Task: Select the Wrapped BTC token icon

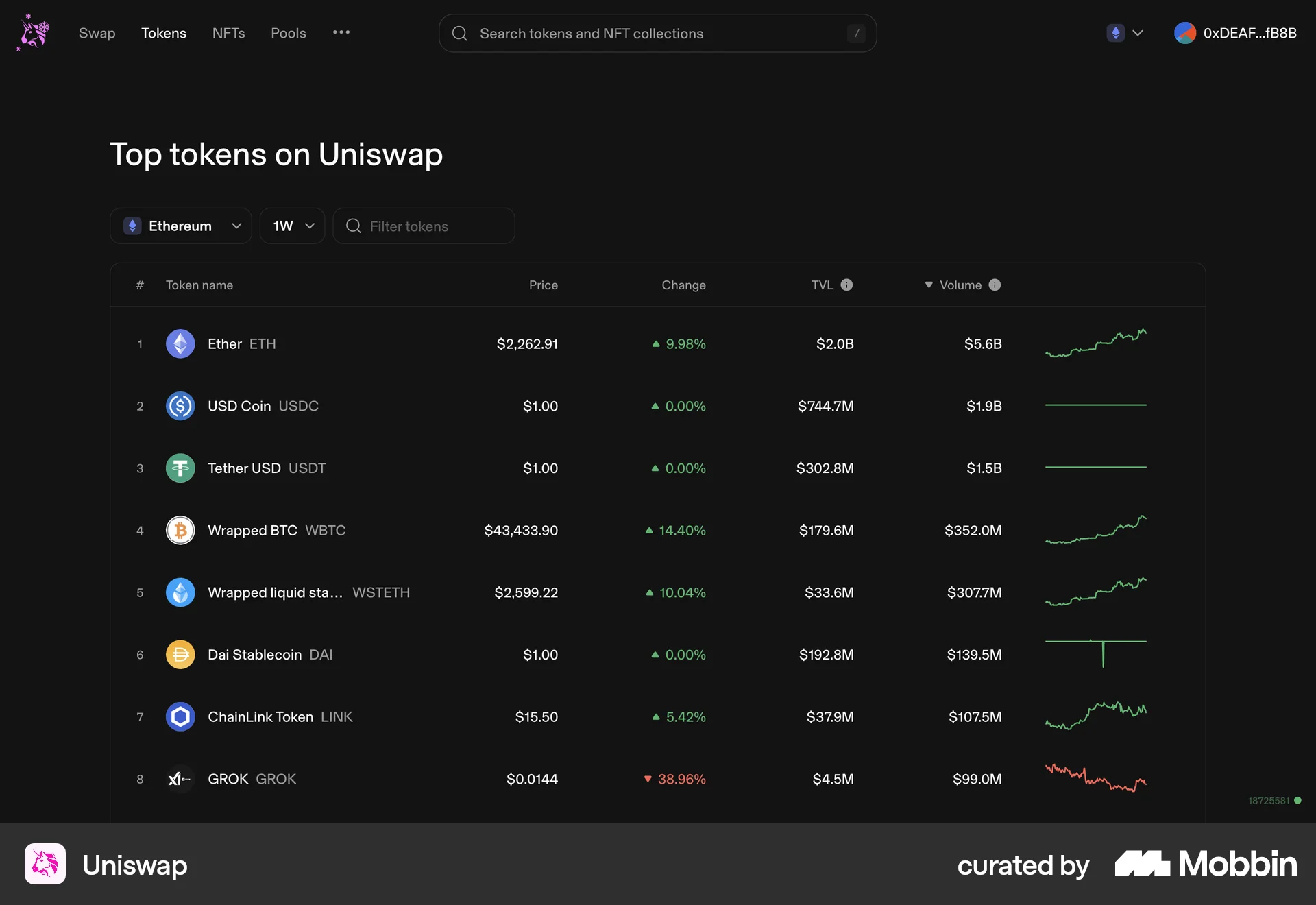Action: (x=180, y=530)
